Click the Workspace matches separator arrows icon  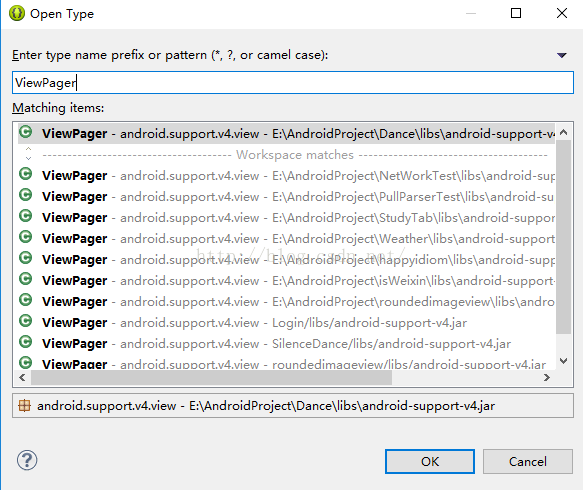click(28, 153)
